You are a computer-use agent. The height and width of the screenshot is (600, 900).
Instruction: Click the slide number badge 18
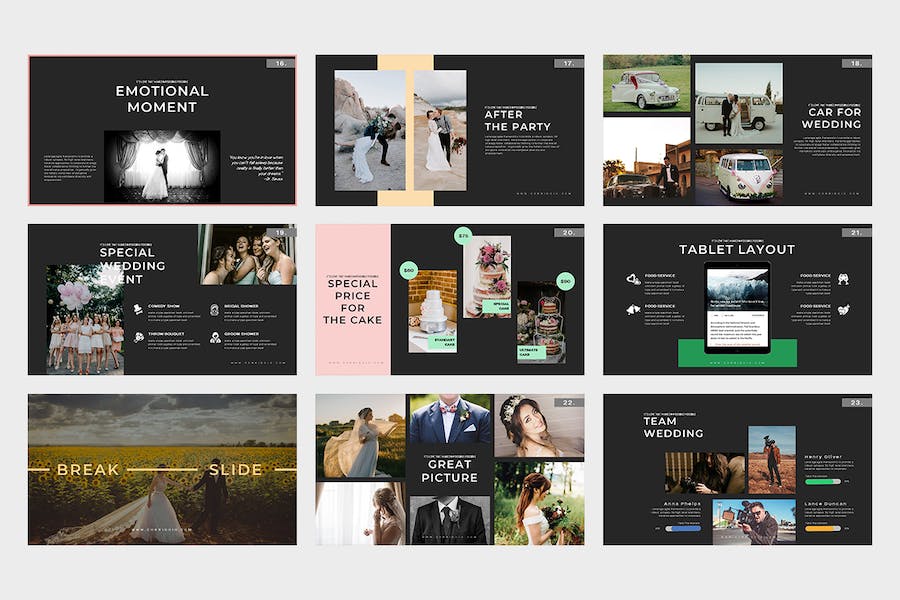856,63
